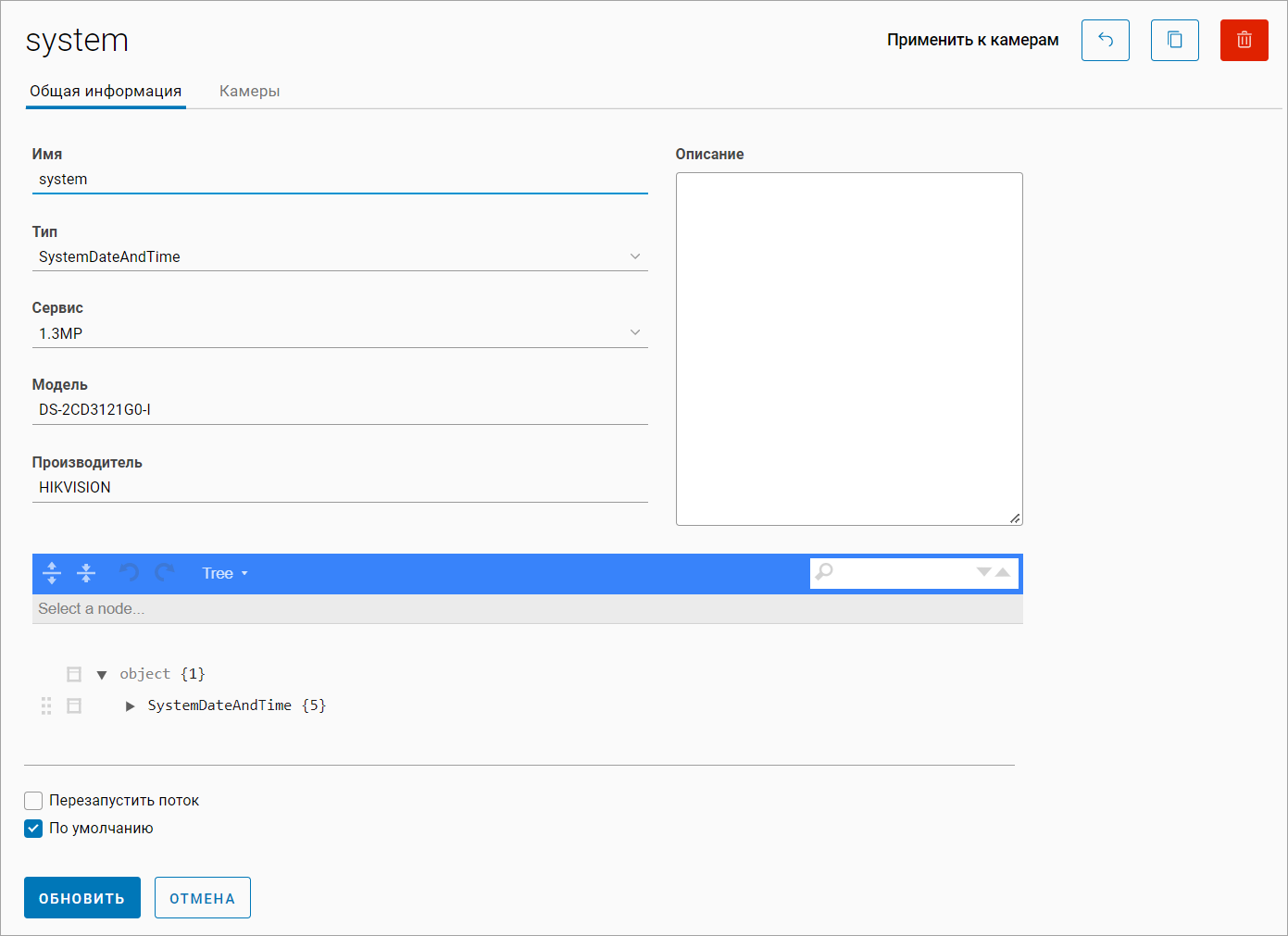This screenshot has width=1288, height=936.
Task: Click the next search result arrow
Action: click(x=983, y=572)
